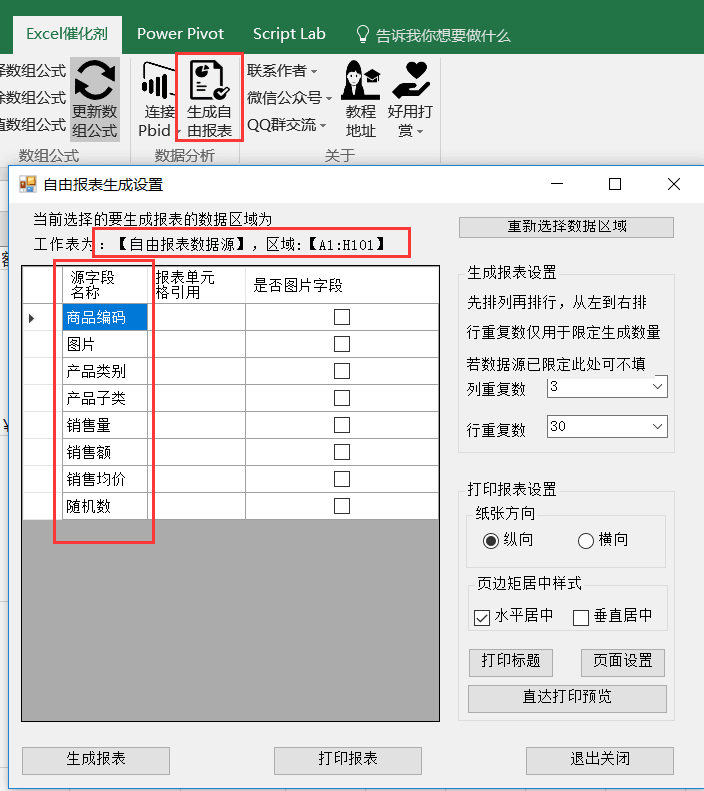The width and height of the screenshot is (704, 791).
Task: Click the dialog title bar app icon
Action: pyautogui.click(x=28, y=185)
